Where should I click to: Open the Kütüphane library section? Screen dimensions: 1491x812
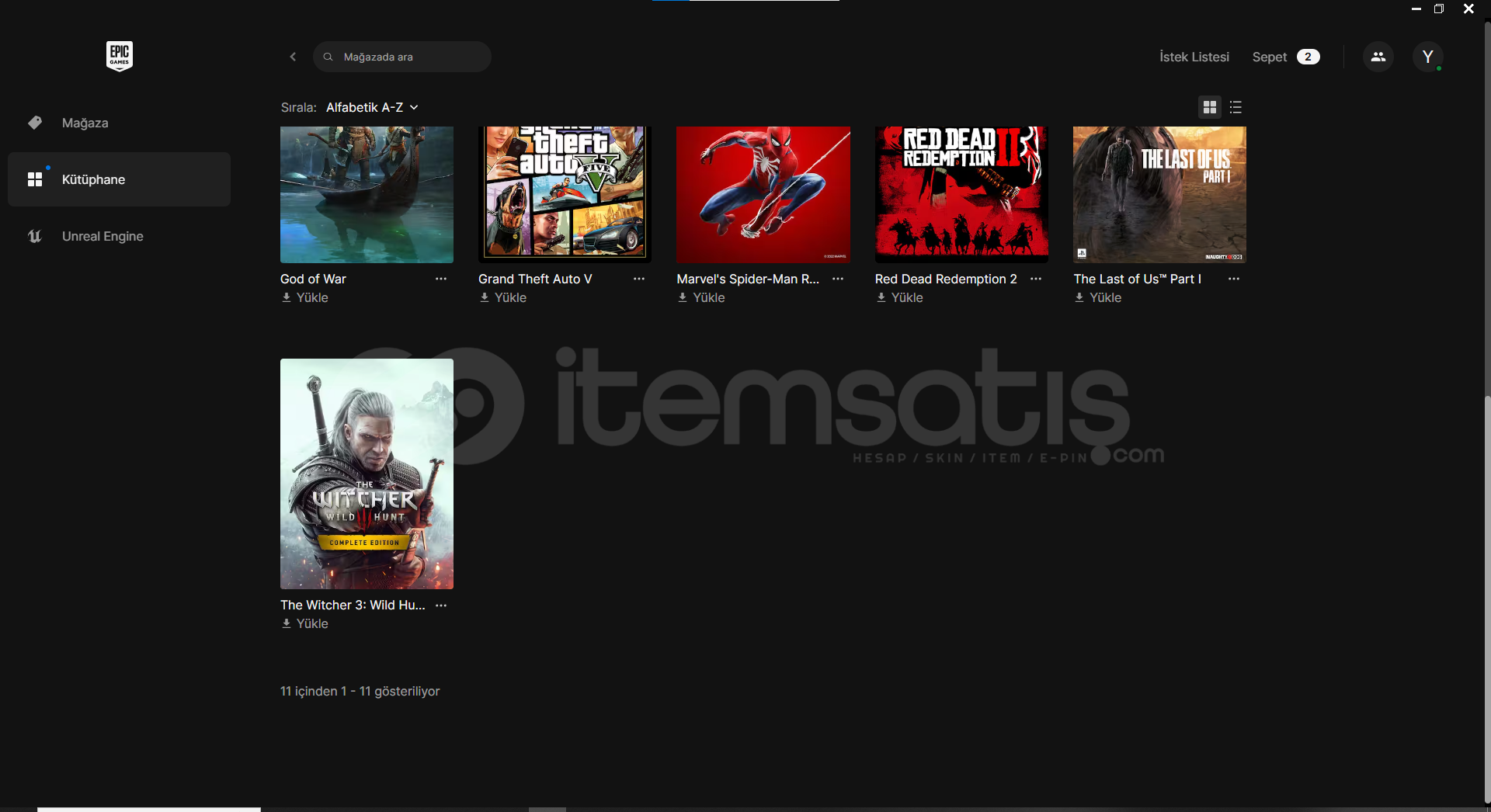pos(120,179)
